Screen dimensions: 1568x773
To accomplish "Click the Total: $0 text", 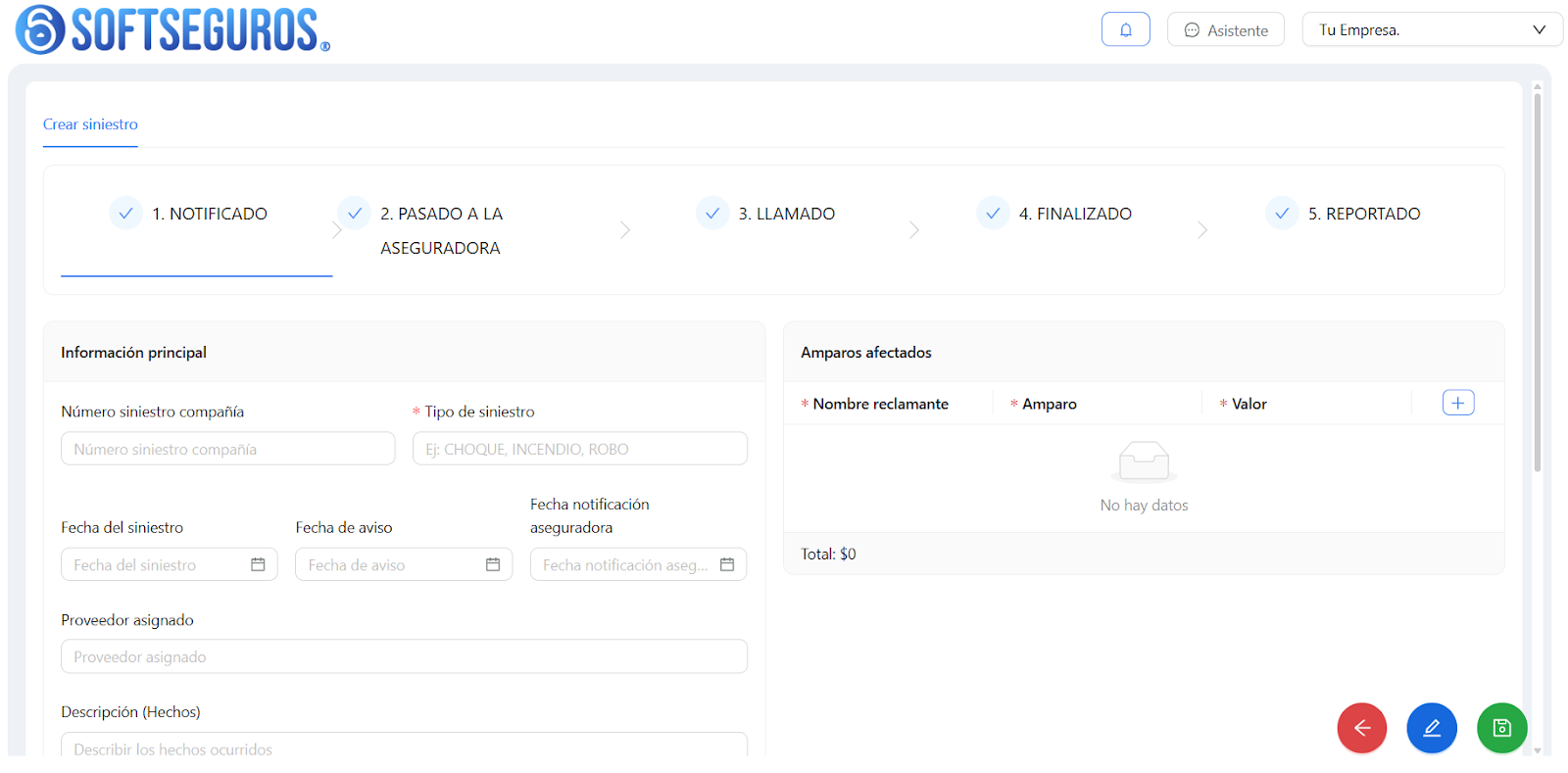I will tap(828, 554).
